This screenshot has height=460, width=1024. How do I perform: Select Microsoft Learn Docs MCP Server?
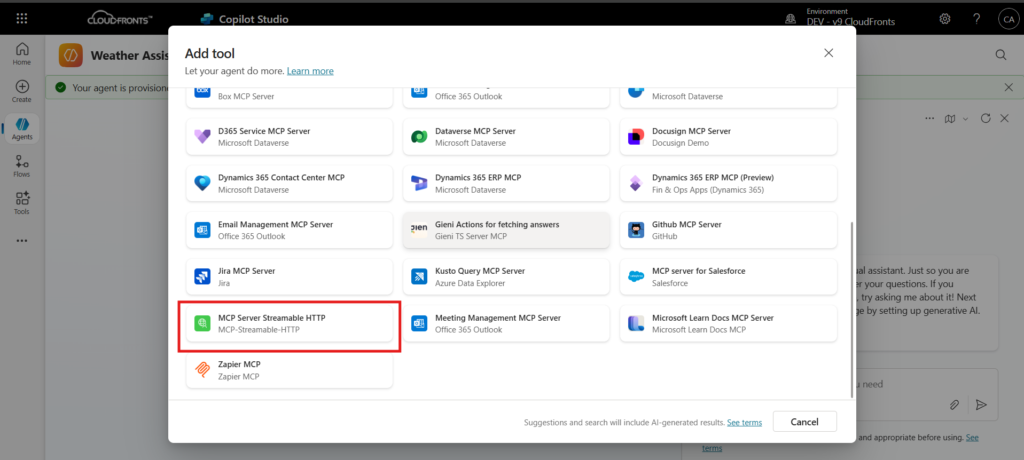[x=728, y=323]
